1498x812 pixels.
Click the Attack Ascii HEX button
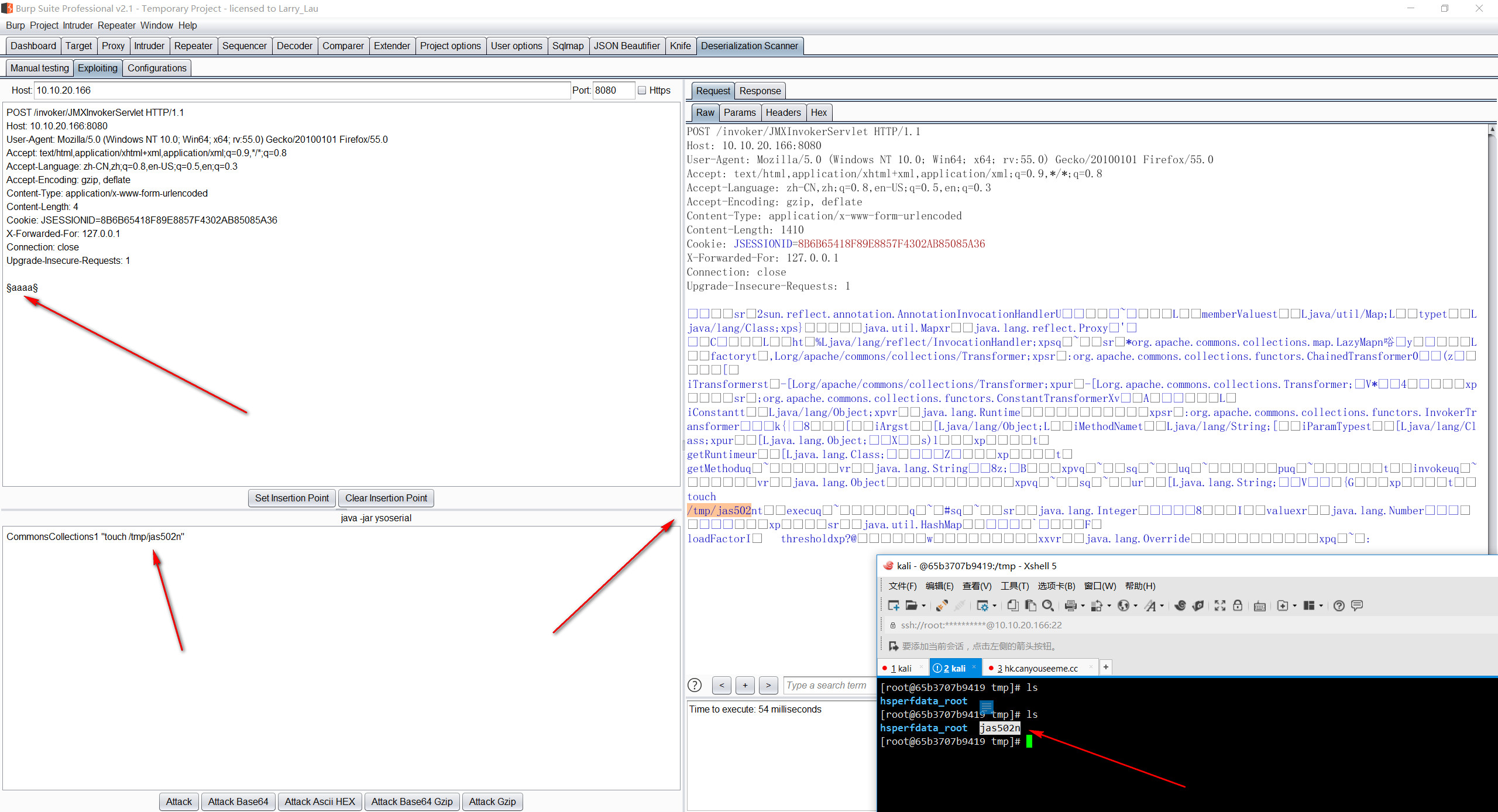(x=320, y=801)
